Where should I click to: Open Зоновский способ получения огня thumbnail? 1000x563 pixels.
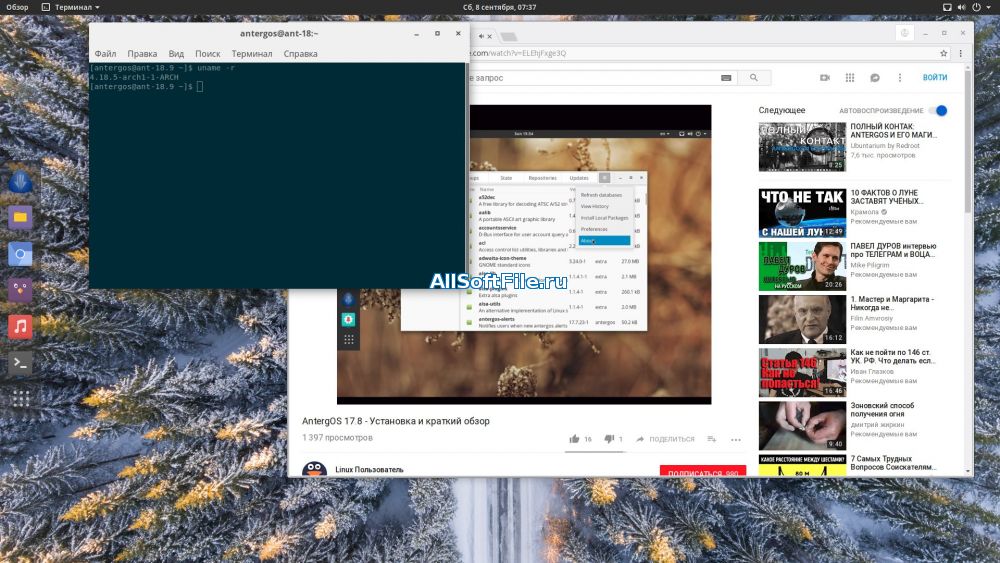point(802,425)
